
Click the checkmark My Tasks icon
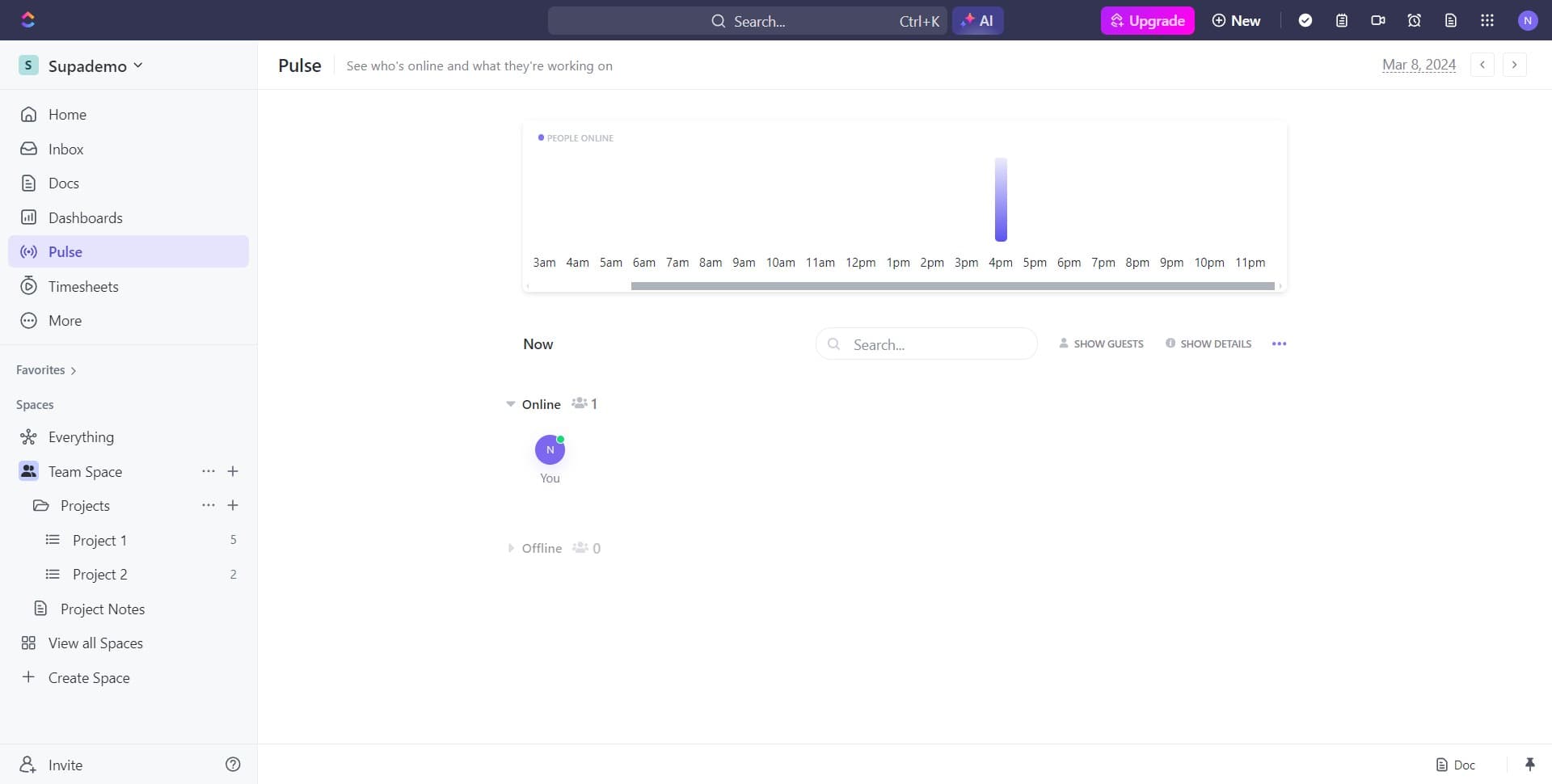coord(1305,20)
